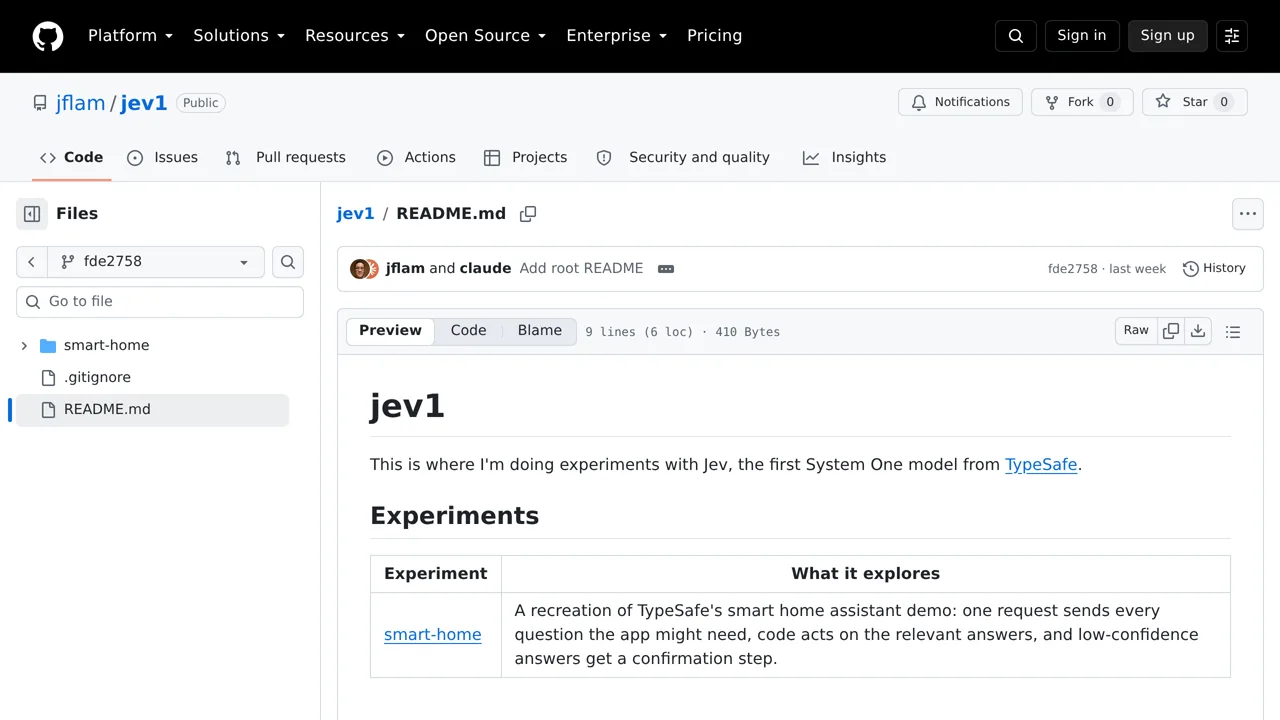Open the TypeSafe link in README
This screenshot has height=720, width=1280.
click(x=1041, y=465)
